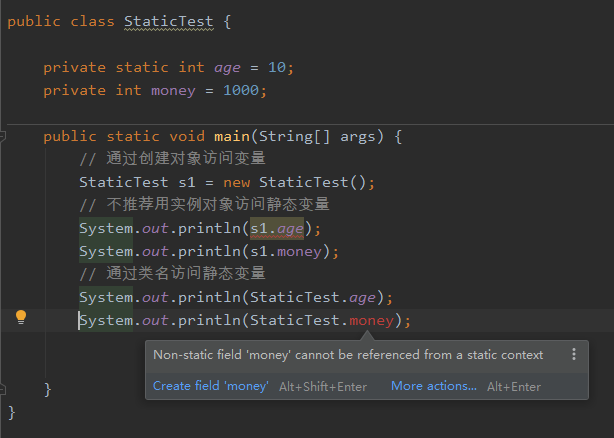Open the three-dot tooltip options menu
Image resolution: width=614 pixels, height=438 pixels.
(573, 354)
